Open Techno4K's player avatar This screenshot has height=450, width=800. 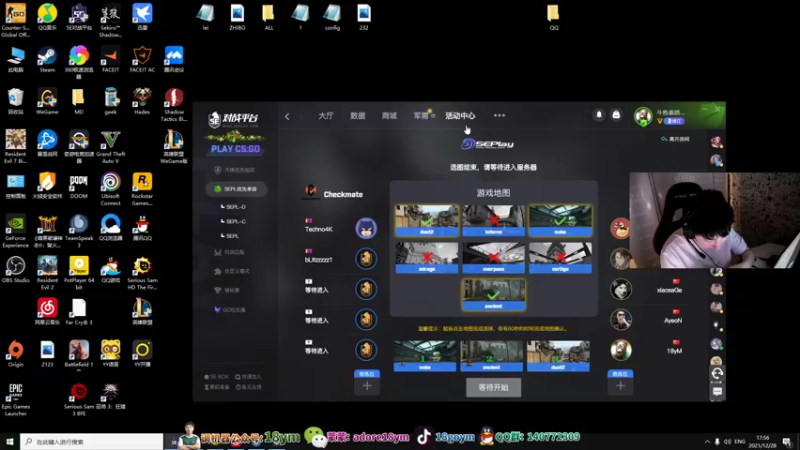[366, 228]
